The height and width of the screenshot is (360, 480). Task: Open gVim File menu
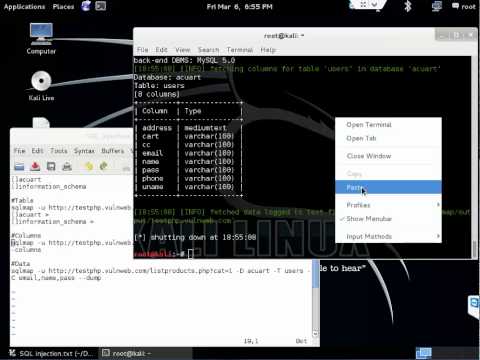click(19, 151)
